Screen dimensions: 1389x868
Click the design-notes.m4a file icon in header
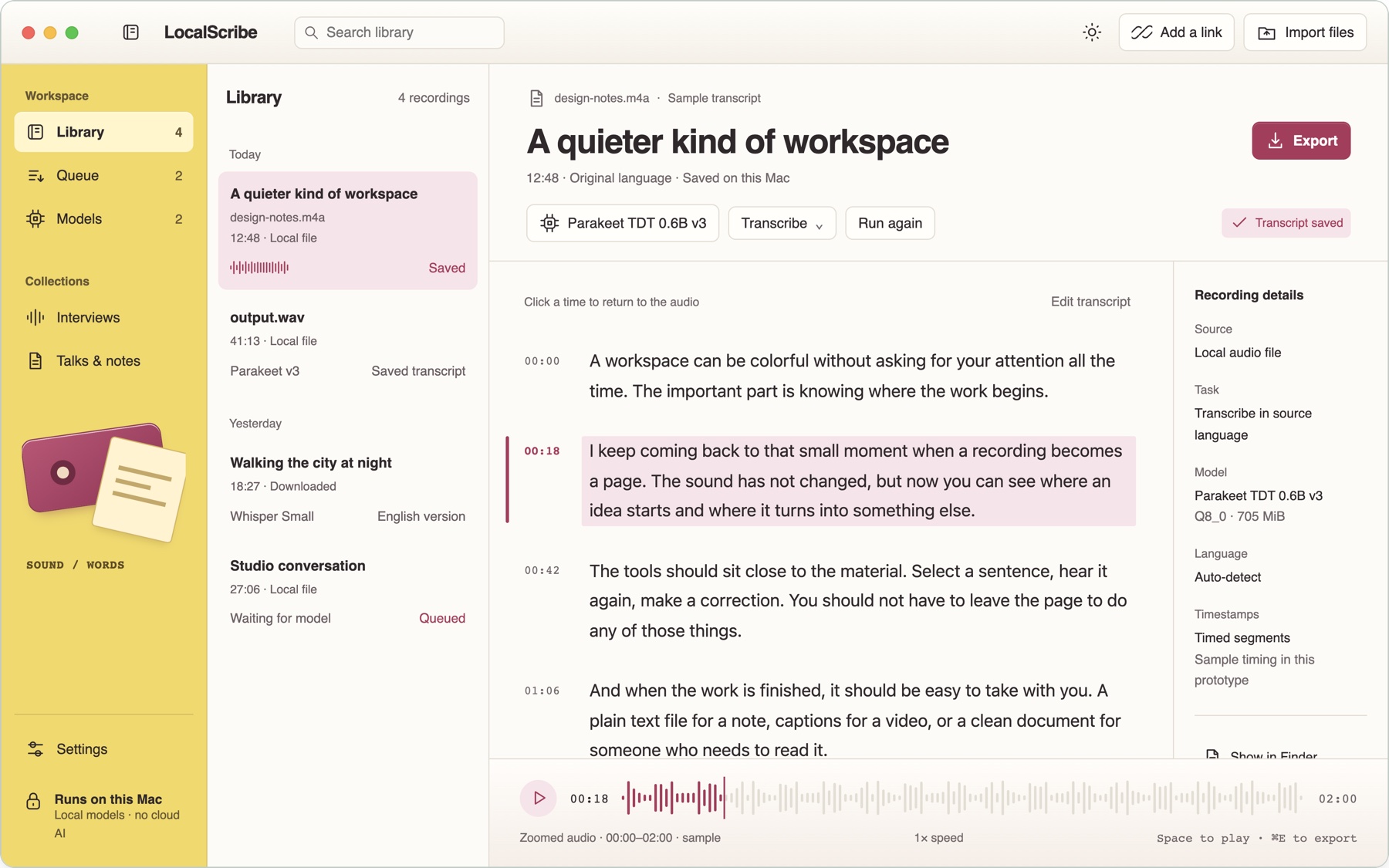(x=536, y=98)
